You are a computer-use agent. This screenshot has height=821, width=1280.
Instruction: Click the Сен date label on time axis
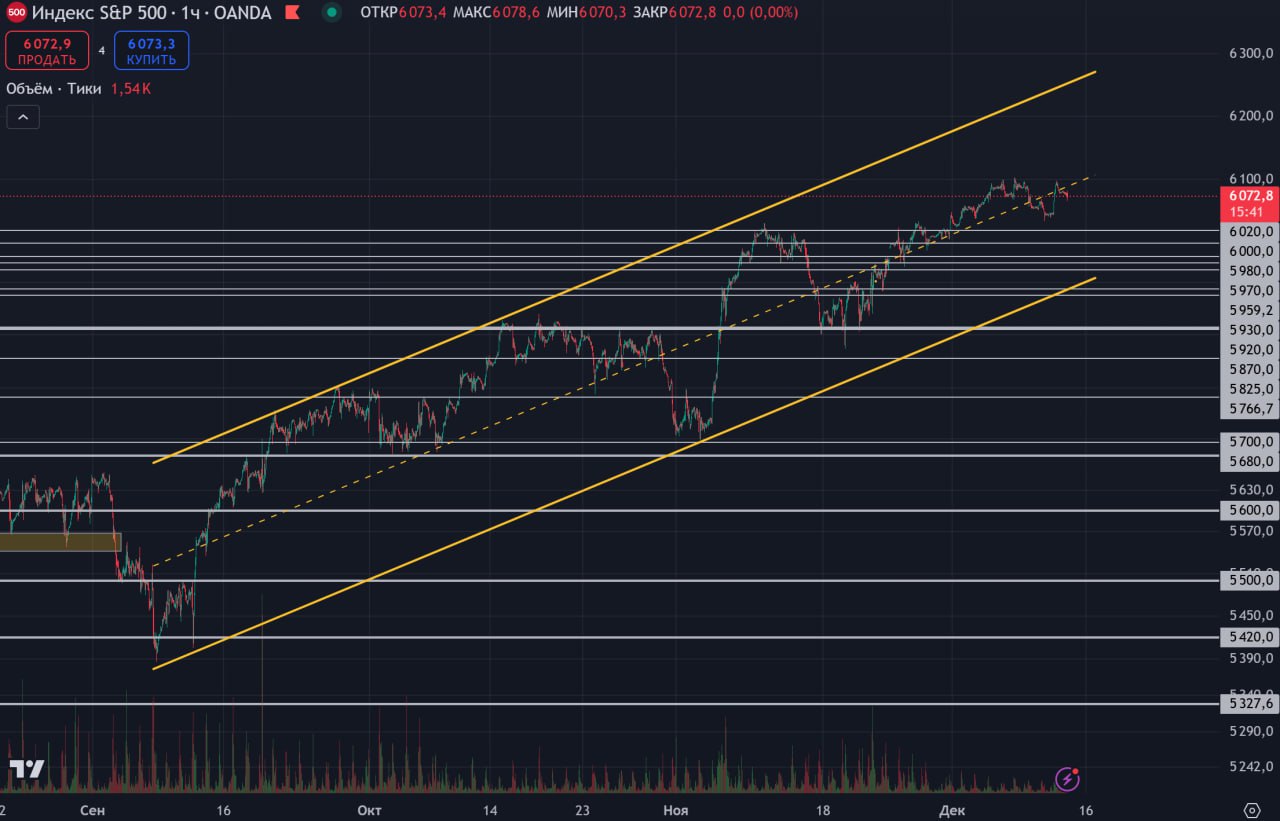pyautogui.click(x=92, y=810)
